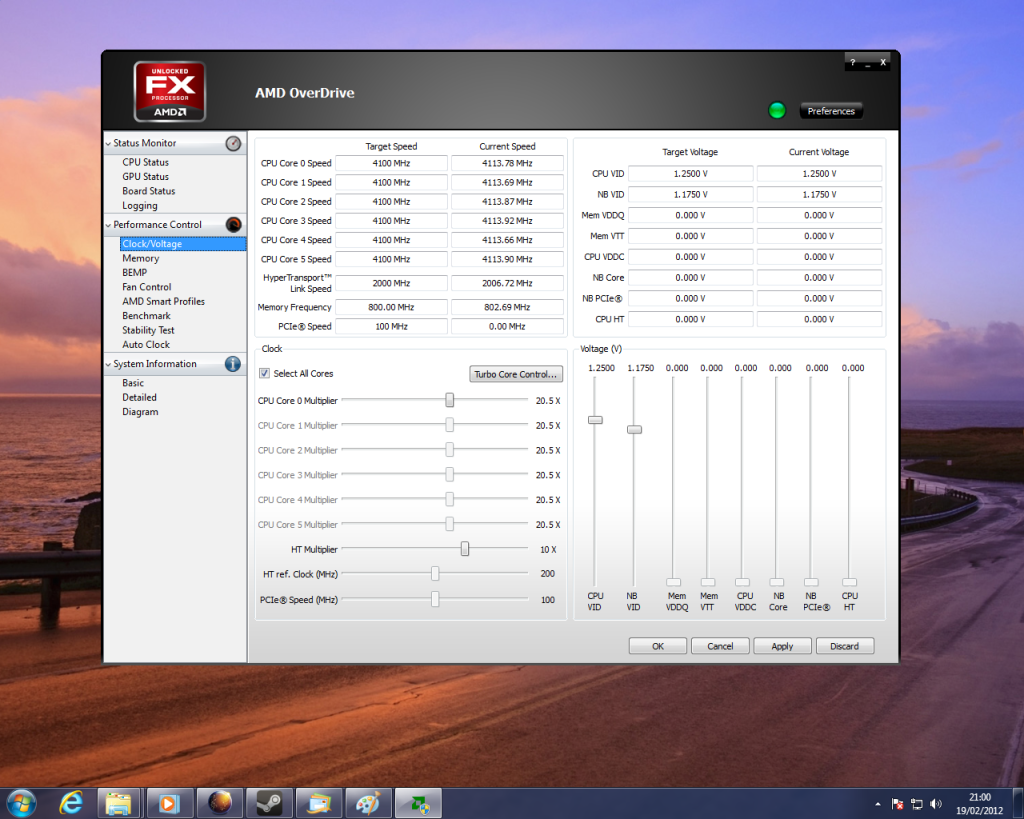Click Memory Frequency target 800.00 MHz field
The width and height of the screenshot is (1024, 819).
pyautogui.click(x=391, y=307)
